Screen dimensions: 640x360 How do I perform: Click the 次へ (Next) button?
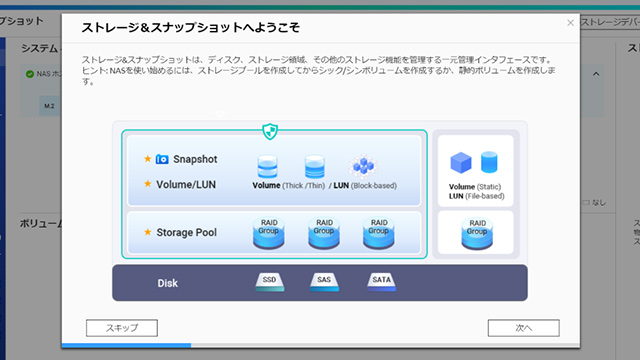[x=524, y=328]
